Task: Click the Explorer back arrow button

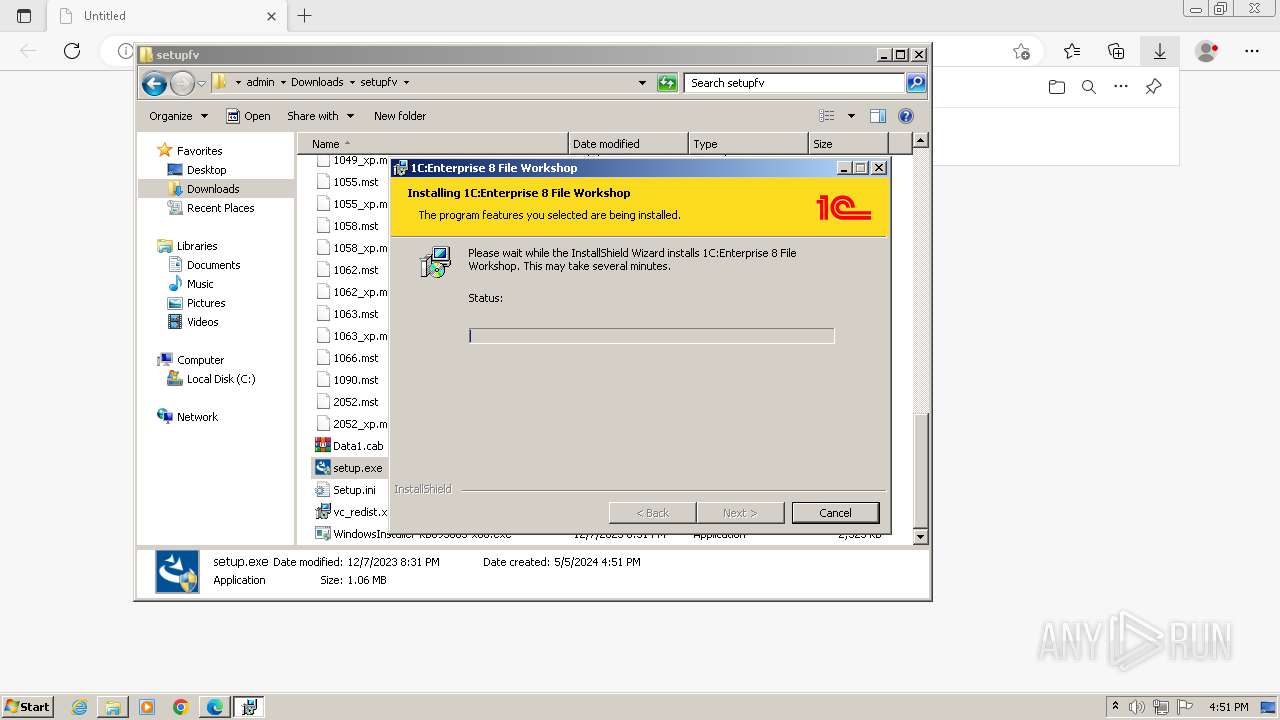Action: pos(154,83)
